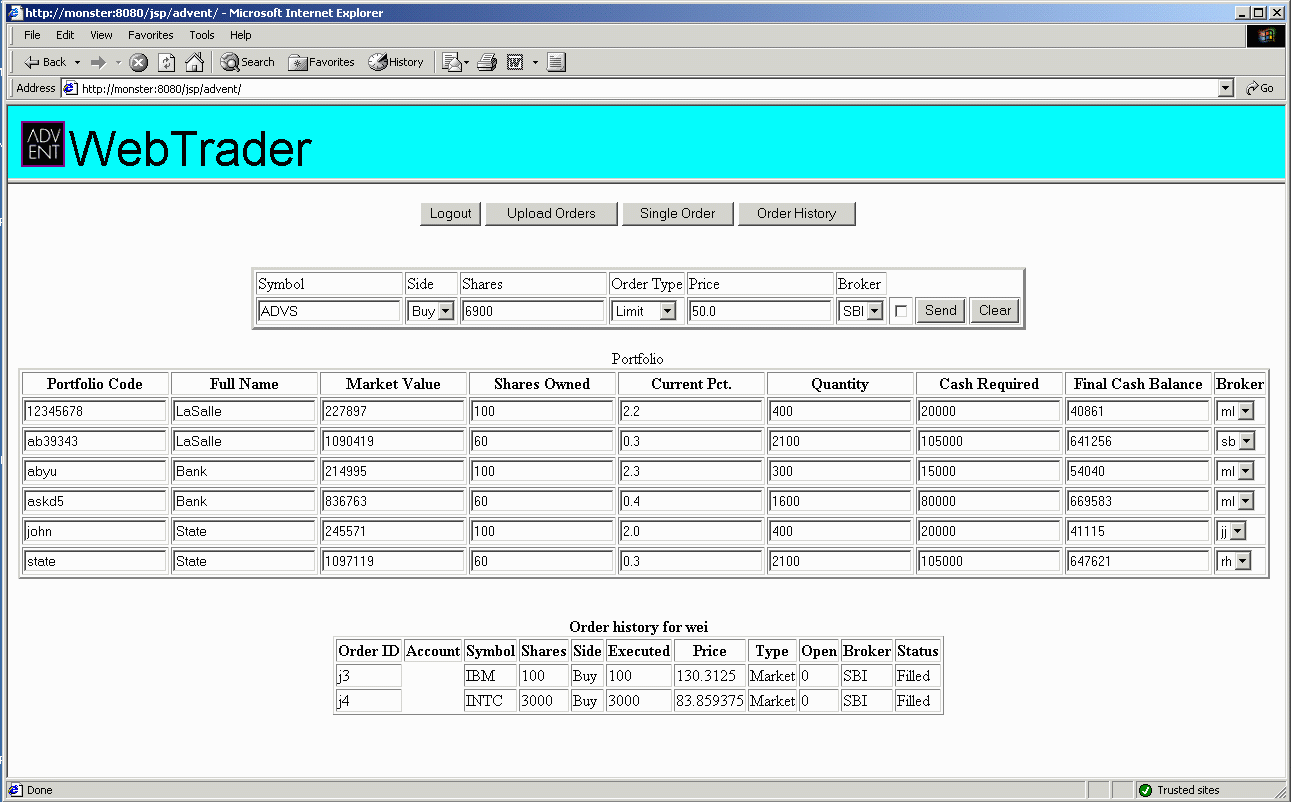Open the Favorites menu in menu bar
The width and height of the screenshot is (1291, 802).
(151, 35)
